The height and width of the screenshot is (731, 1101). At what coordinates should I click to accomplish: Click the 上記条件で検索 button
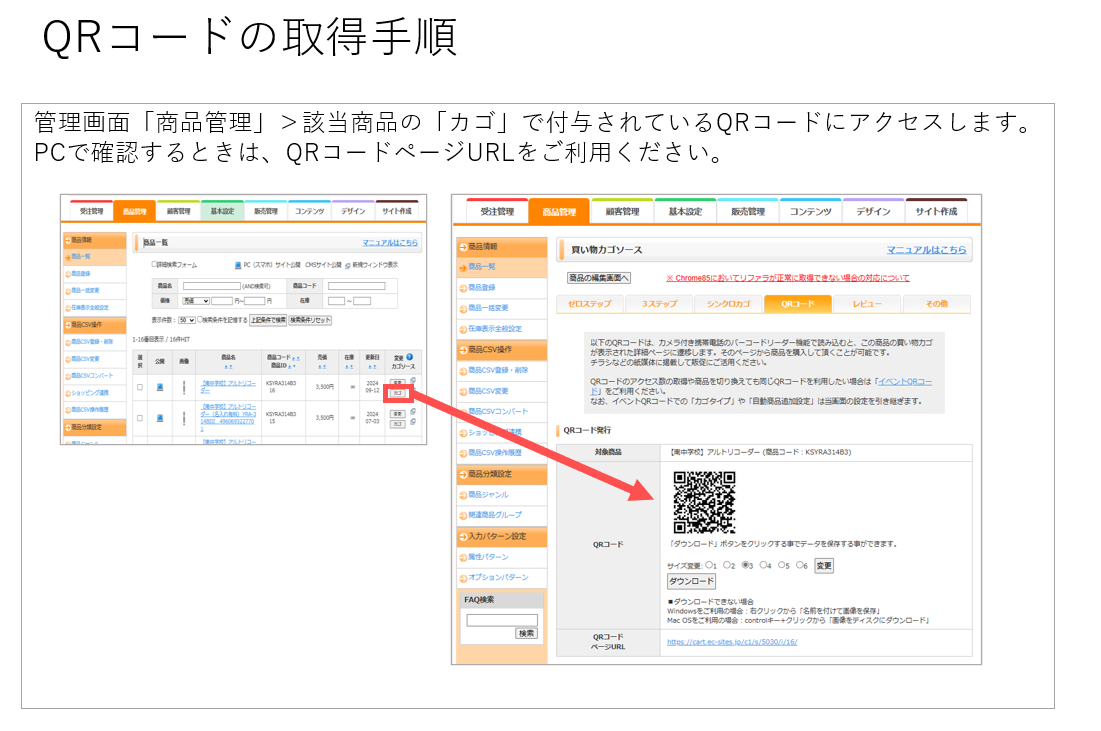[268, 320]
